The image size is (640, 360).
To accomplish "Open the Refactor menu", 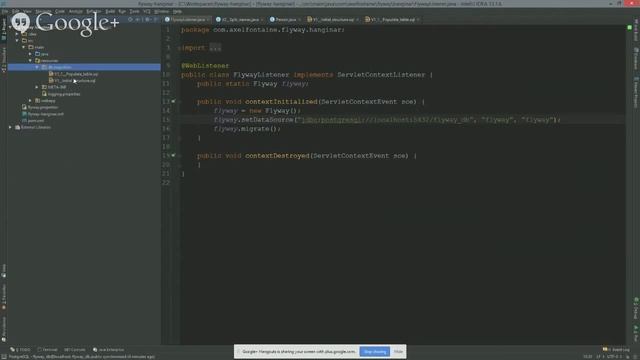I will 93,11.
